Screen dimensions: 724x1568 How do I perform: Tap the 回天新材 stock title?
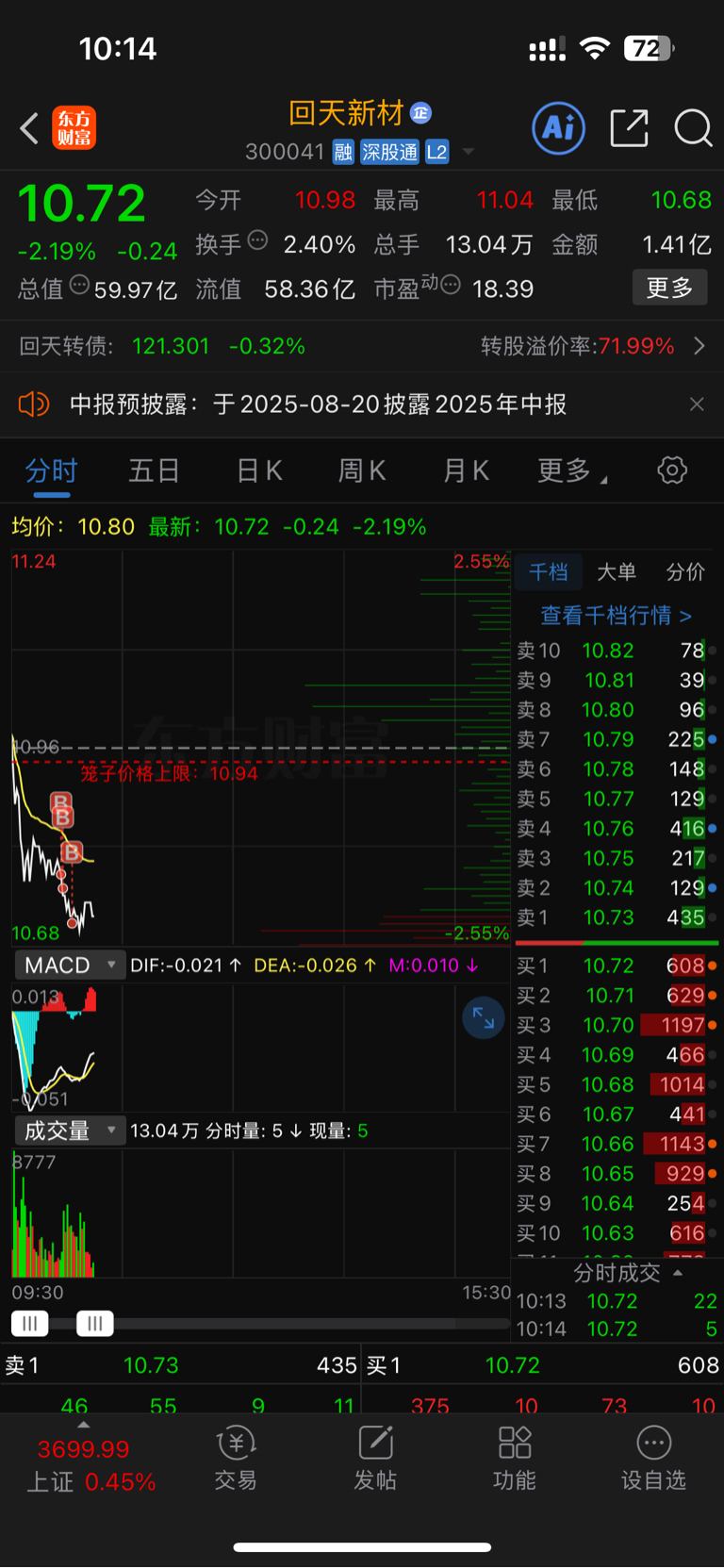coord(346,113)
